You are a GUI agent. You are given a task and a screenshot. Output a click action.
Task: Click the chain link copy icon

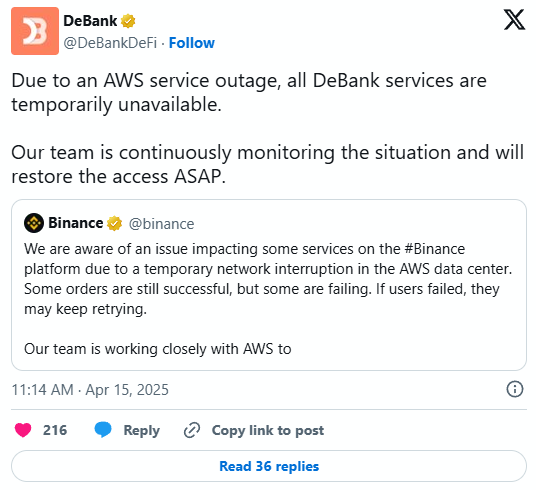coord(192,430)
